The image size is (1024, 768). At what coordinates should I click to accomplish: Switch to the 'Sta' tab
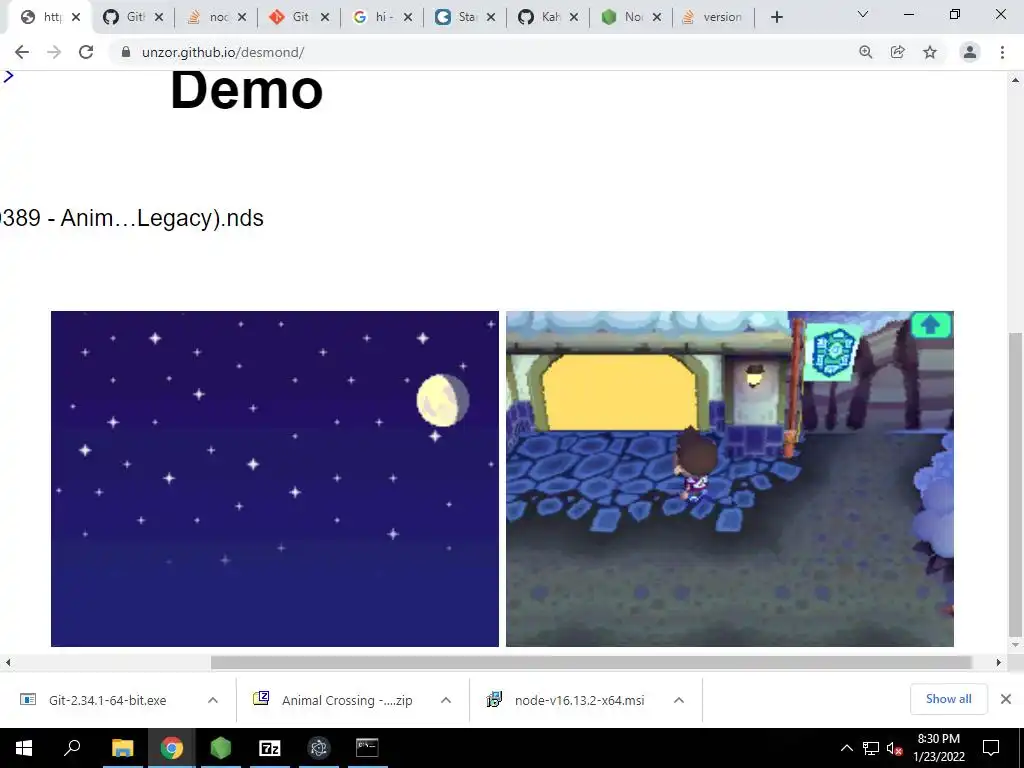click(x=456, y=17)
